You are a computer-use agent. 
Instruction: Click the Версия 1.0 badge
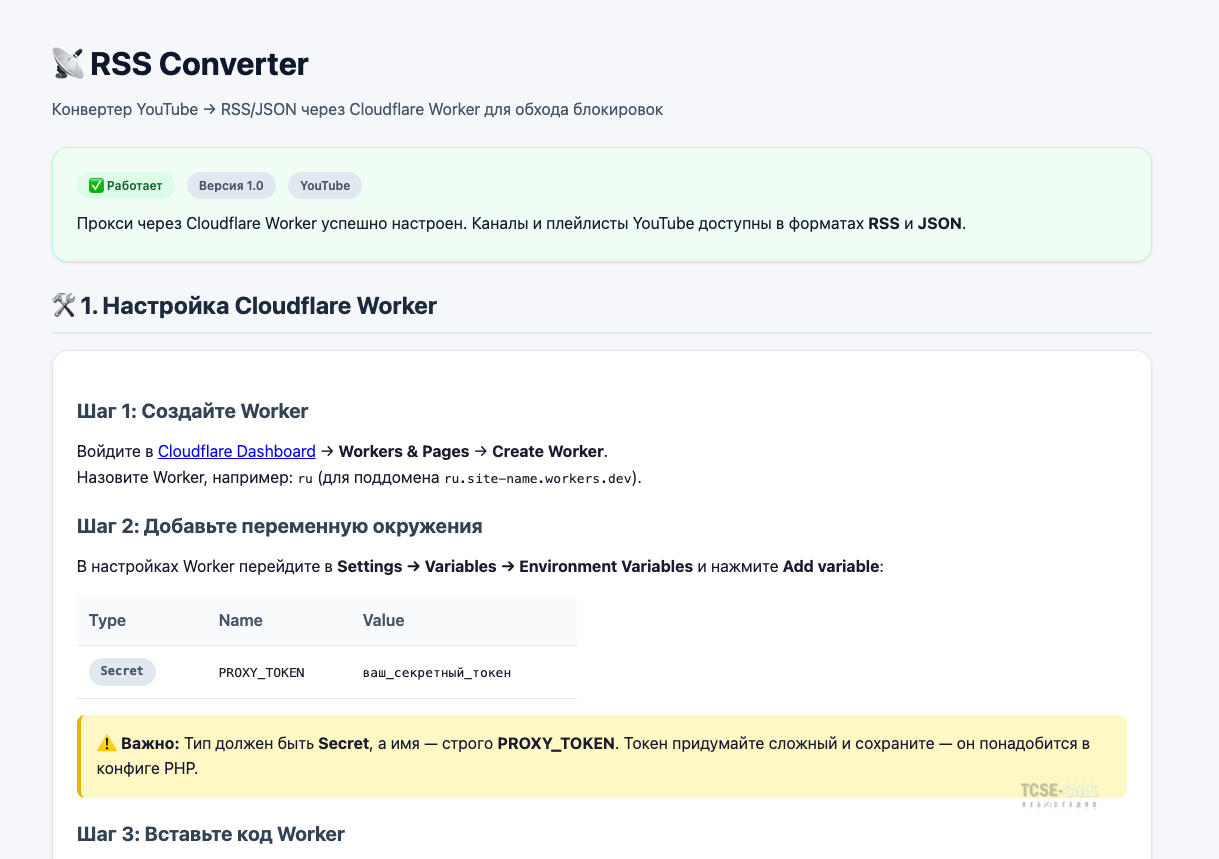pos(231,186)
